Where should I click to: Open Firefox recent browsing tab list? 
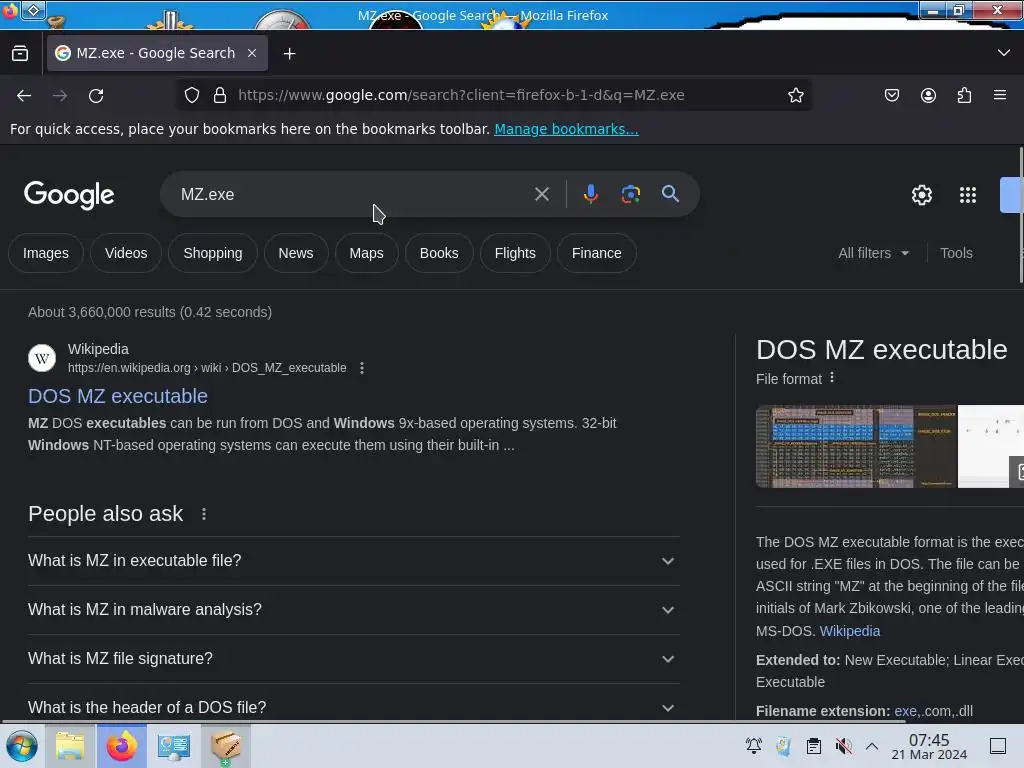click(20, 54)
